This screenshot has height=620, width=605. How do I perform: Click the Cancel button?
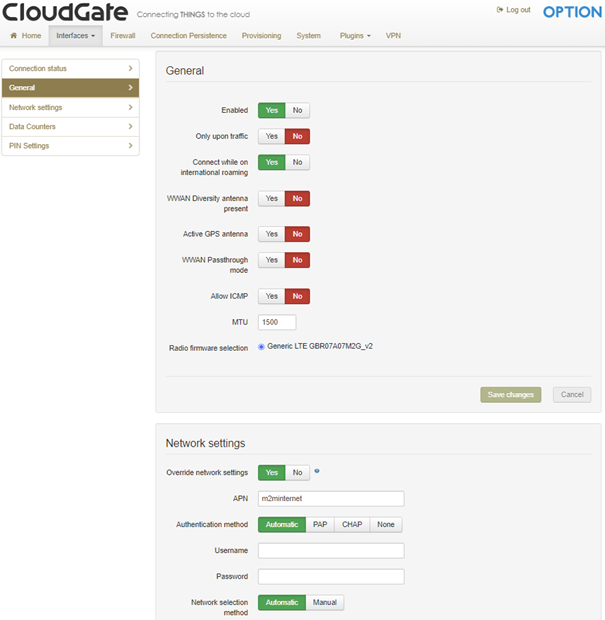[x=571, y=394]
